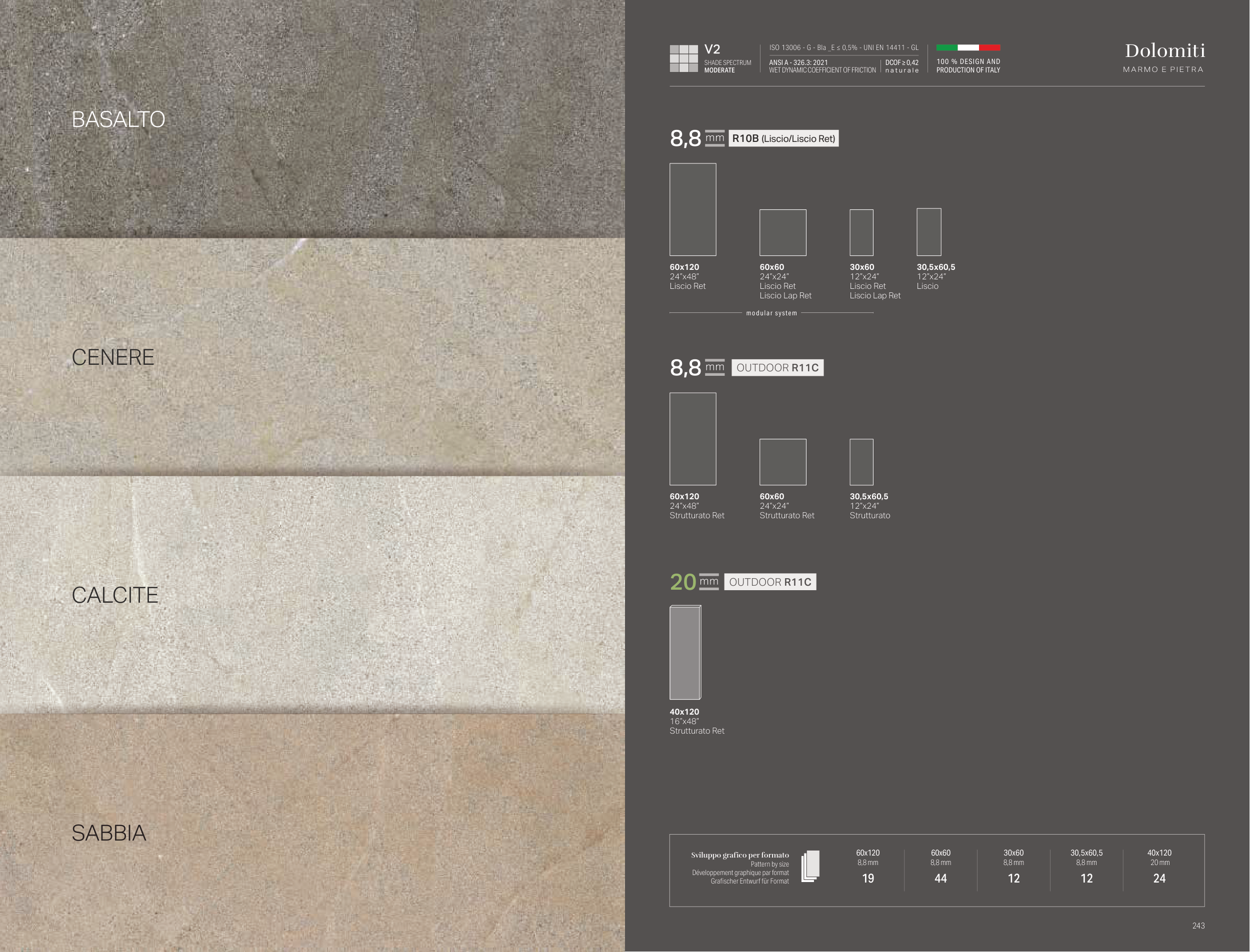Viewport: 1250px width, 952px height.
Task: Select the CENERE stone swatch
Action: click(x=312, y=357)
